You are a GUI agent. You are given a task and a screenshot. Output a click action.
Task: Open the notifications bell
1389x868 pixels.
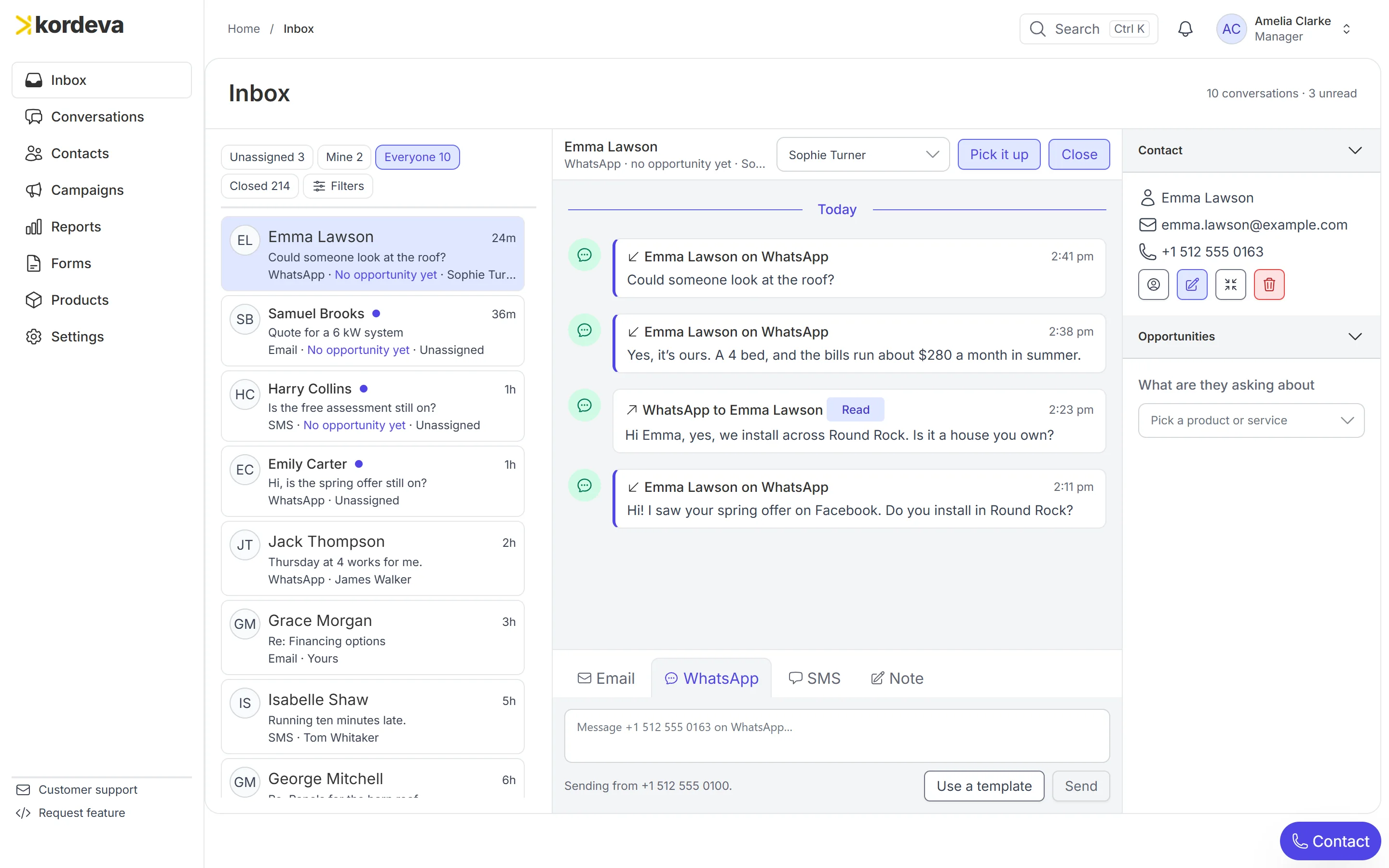click(1185, 29)
